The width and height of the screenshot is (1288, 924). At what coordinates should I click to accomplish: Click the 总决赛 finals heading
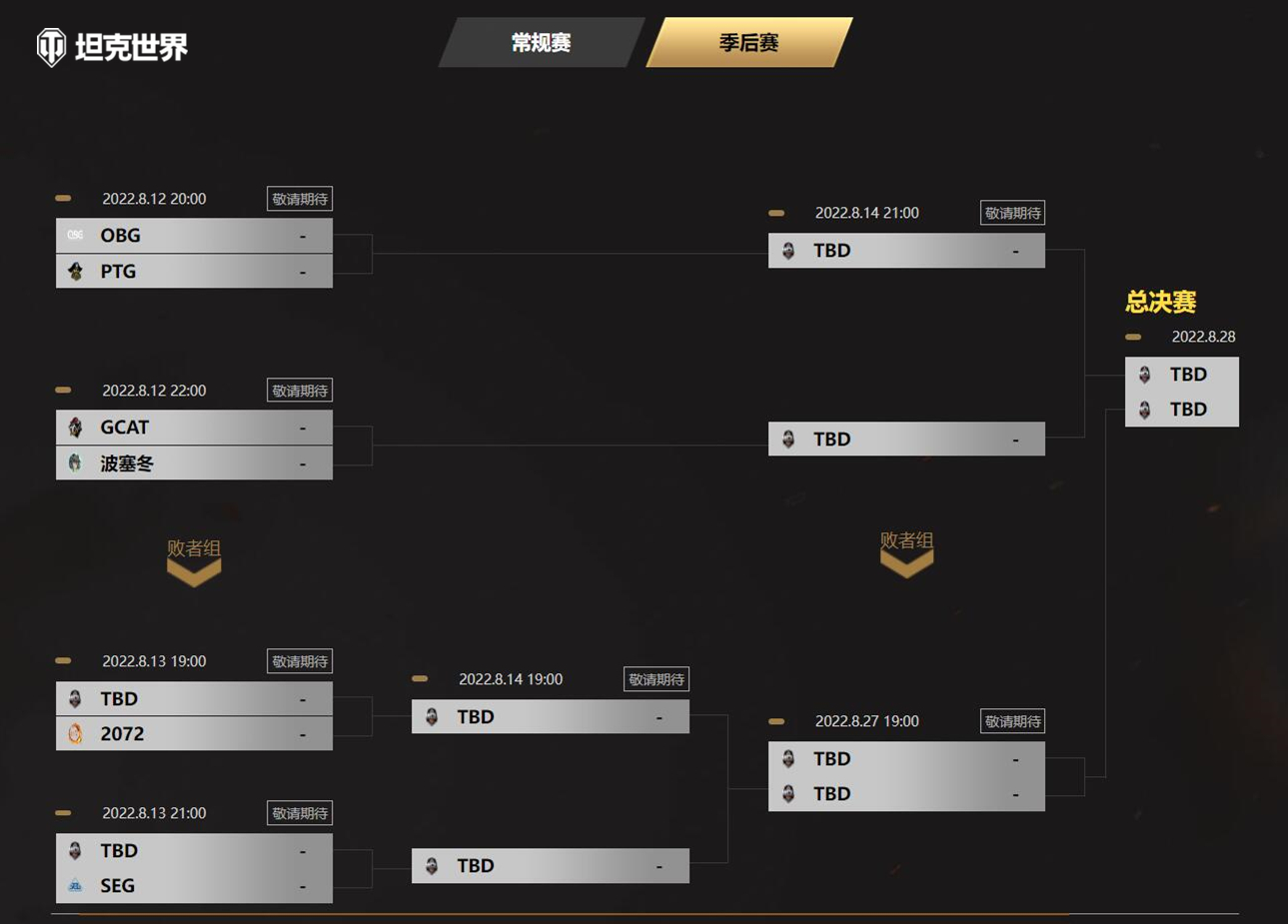point(1160,302)
